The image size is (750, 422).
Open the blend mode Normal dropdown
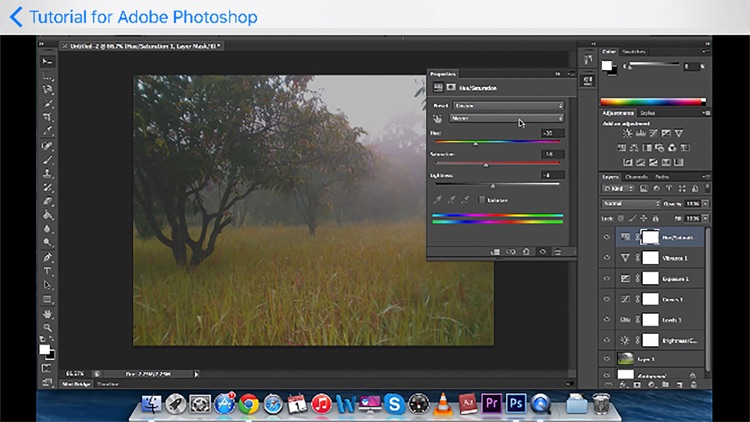coord(630,203)
